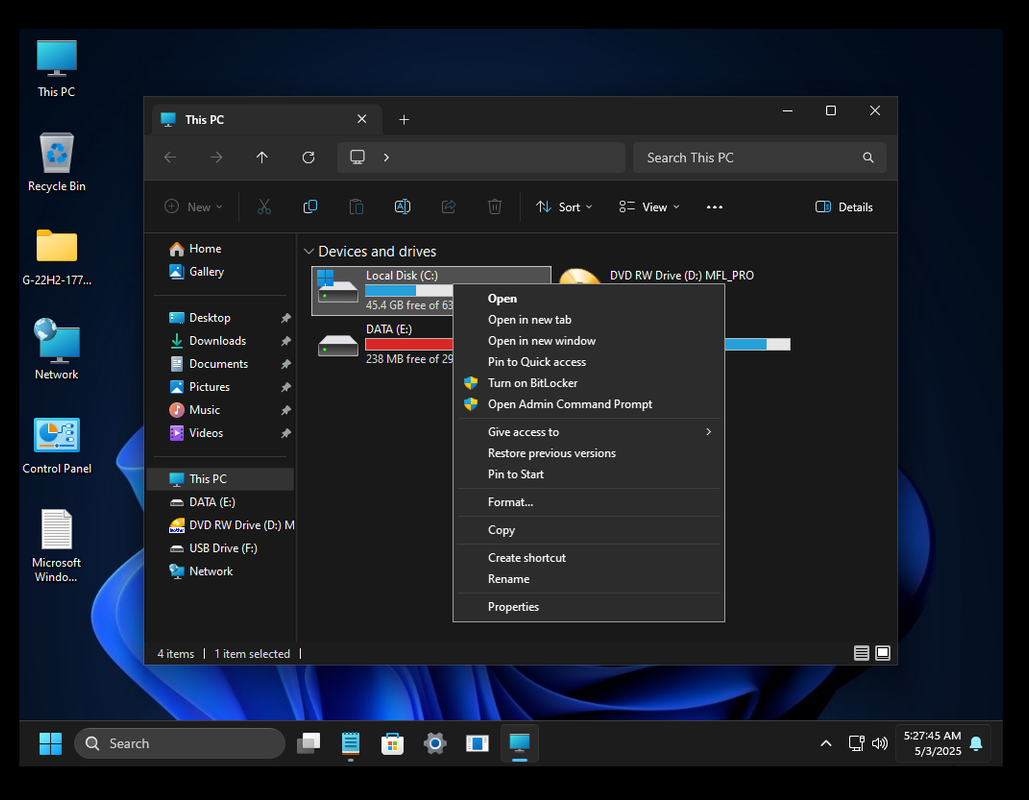Choose Restore previous versions

tap(589, 453)
